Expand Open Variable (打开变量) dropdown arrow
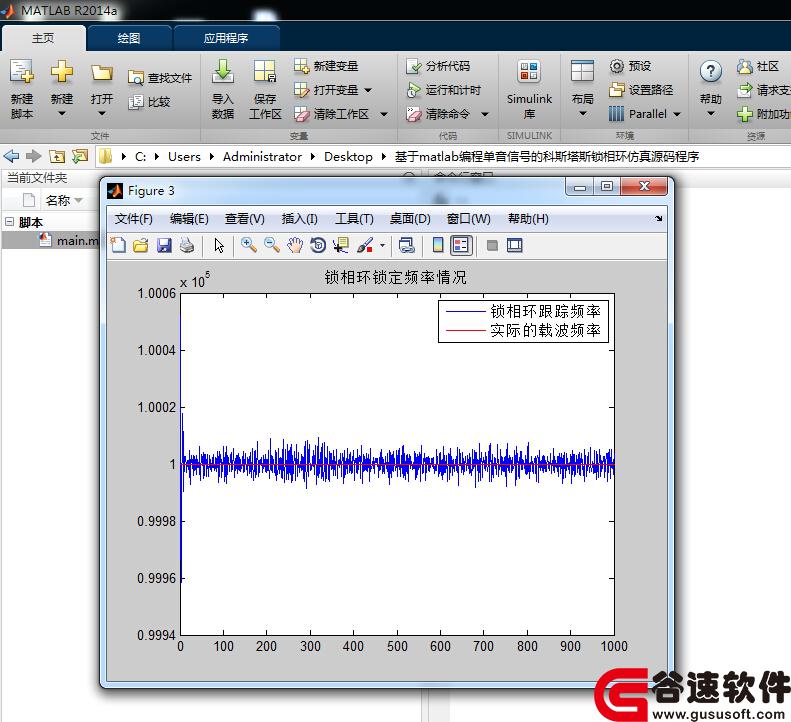This screenshot has width=791, height=722. (368, 90)
